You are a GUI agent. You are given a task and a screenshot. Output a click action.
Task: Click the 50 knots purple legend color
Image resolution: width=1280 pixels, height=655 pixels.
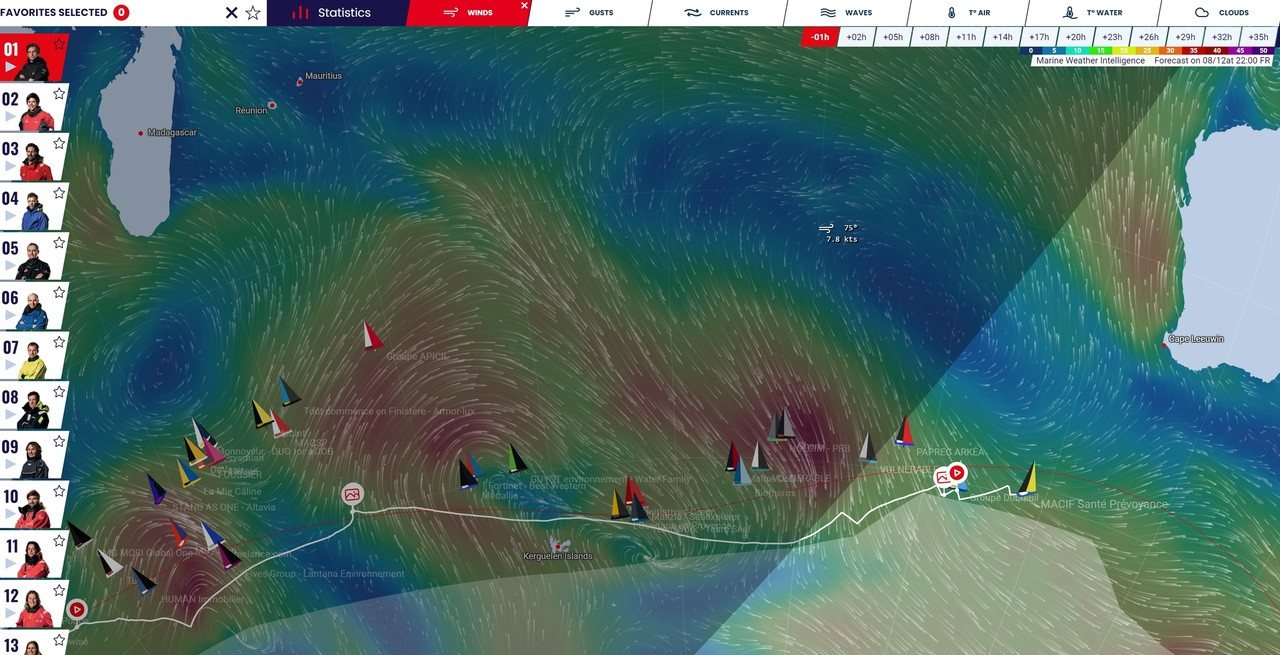(1264, 50)
